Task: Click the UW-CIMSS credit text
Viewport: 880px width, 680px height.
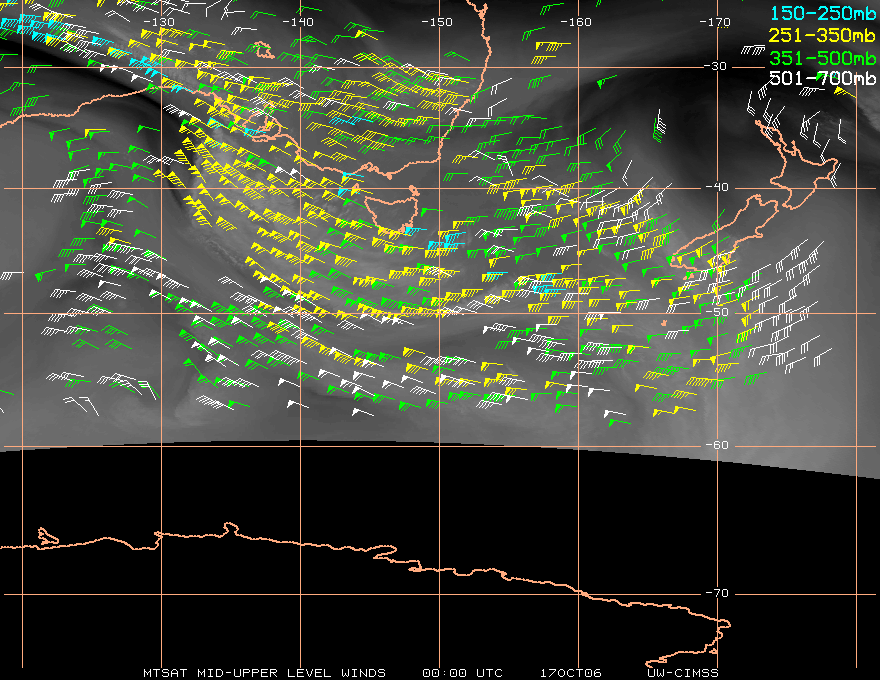Action: 682,673
